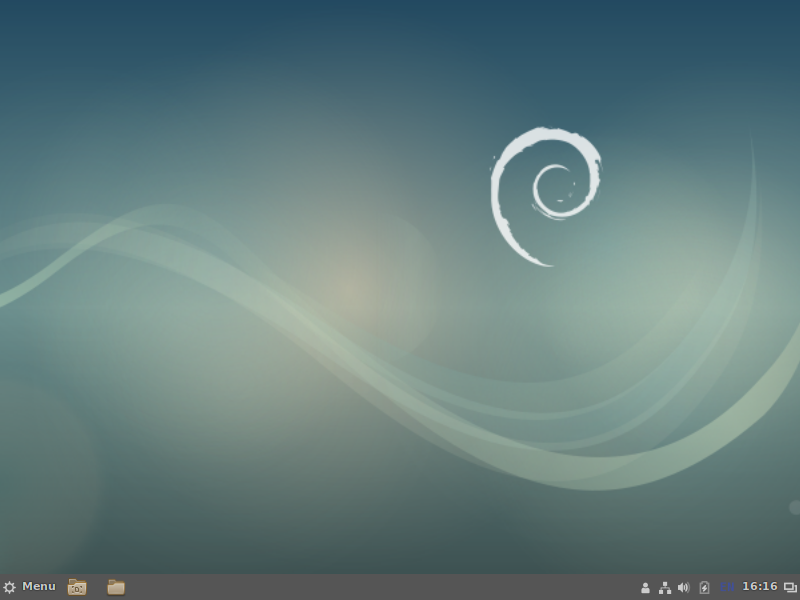
Task: Click the volume speaker icon
Action: tap(684, 587)
